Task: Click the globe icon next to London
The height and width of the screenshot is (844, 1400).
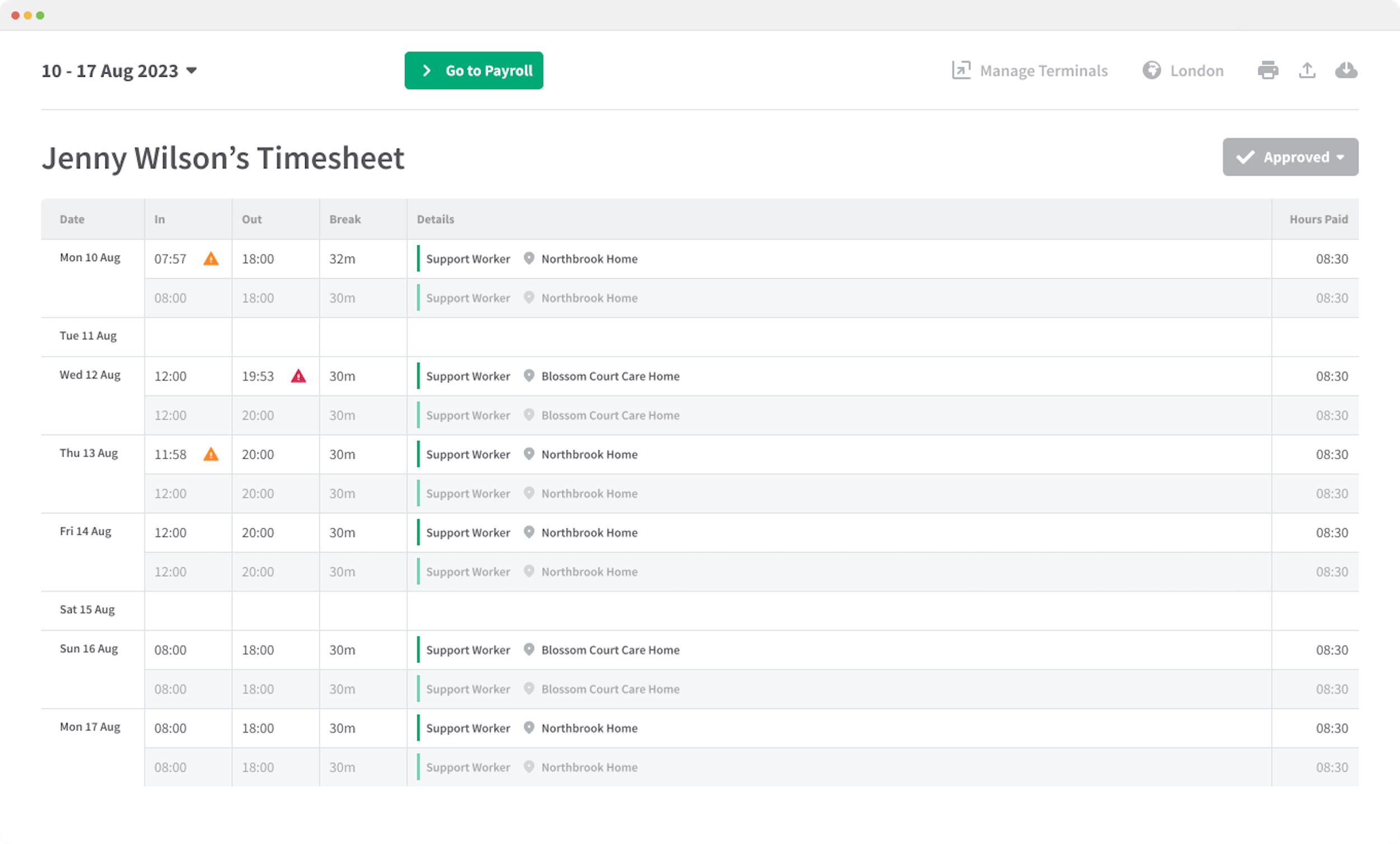Action: coord(1153,71)
